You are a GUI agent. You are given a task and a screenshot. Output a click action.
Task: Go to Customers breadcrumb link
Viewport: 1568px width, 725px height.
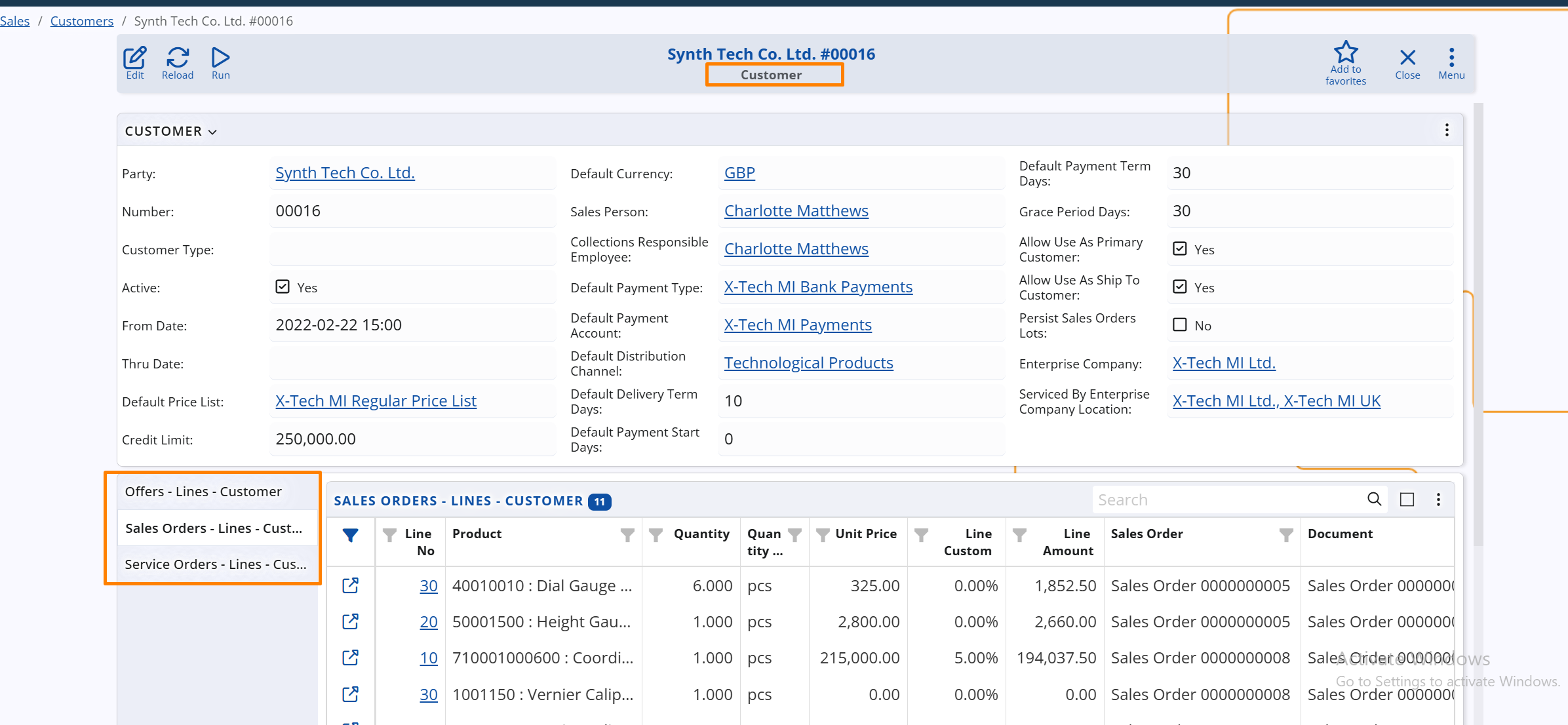pos(82,21)
